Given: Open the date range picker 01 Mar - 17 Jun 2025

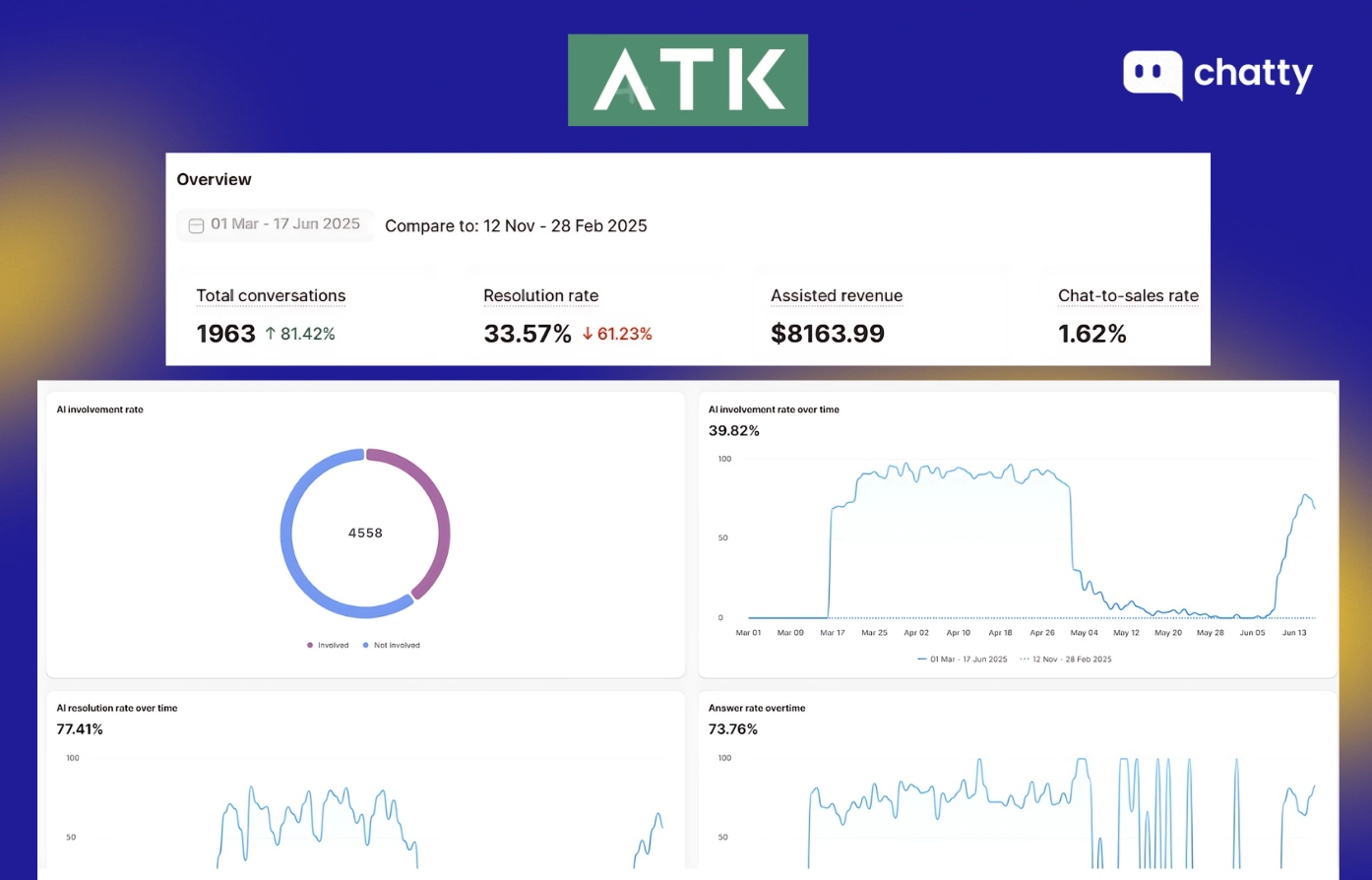Looking at the screenshot, I should click(x=275, y=224).
